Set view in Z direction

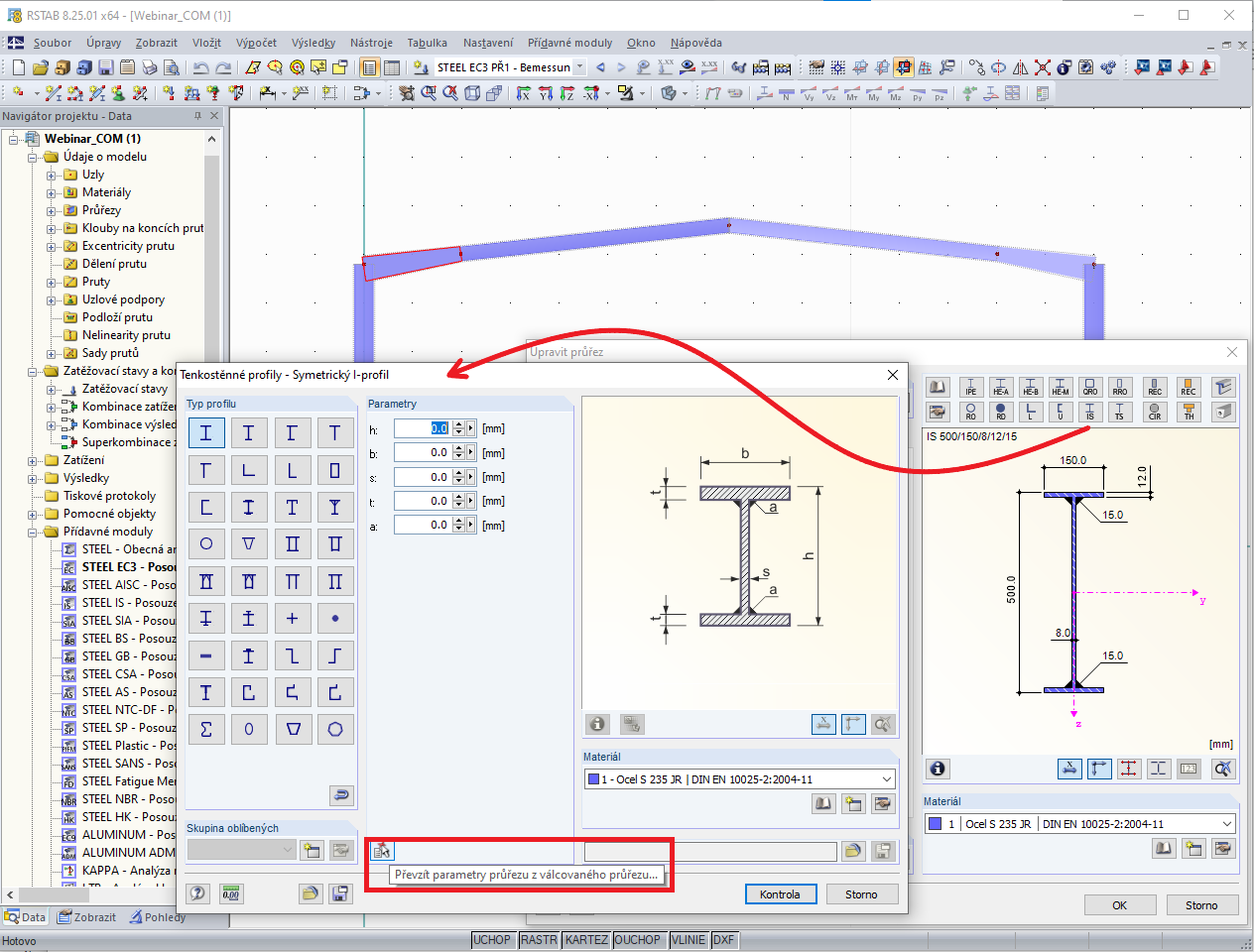point(567,93)
